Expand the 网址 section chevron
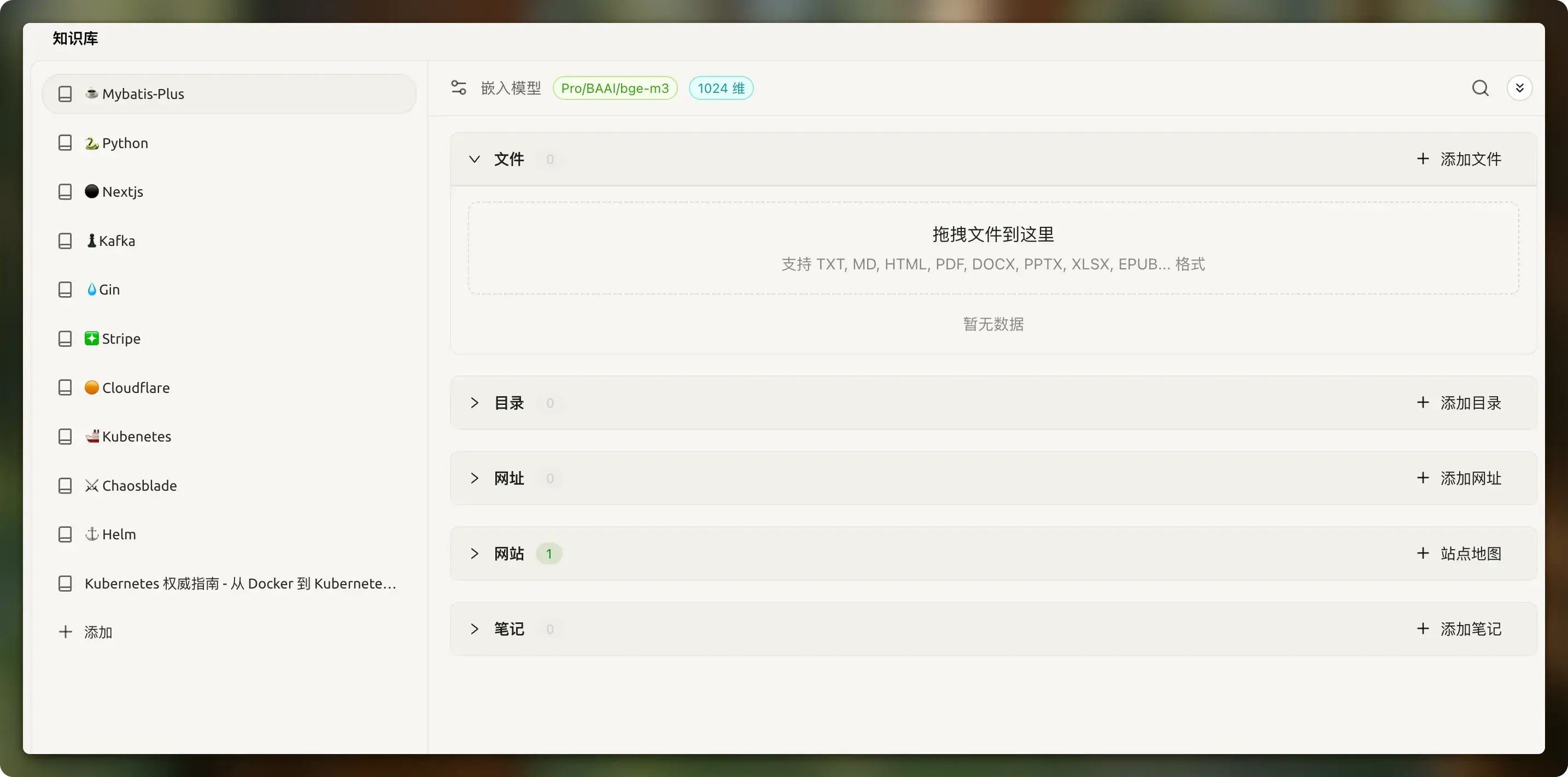This screenshot has height=777, width=1568. tap(474, 478)
